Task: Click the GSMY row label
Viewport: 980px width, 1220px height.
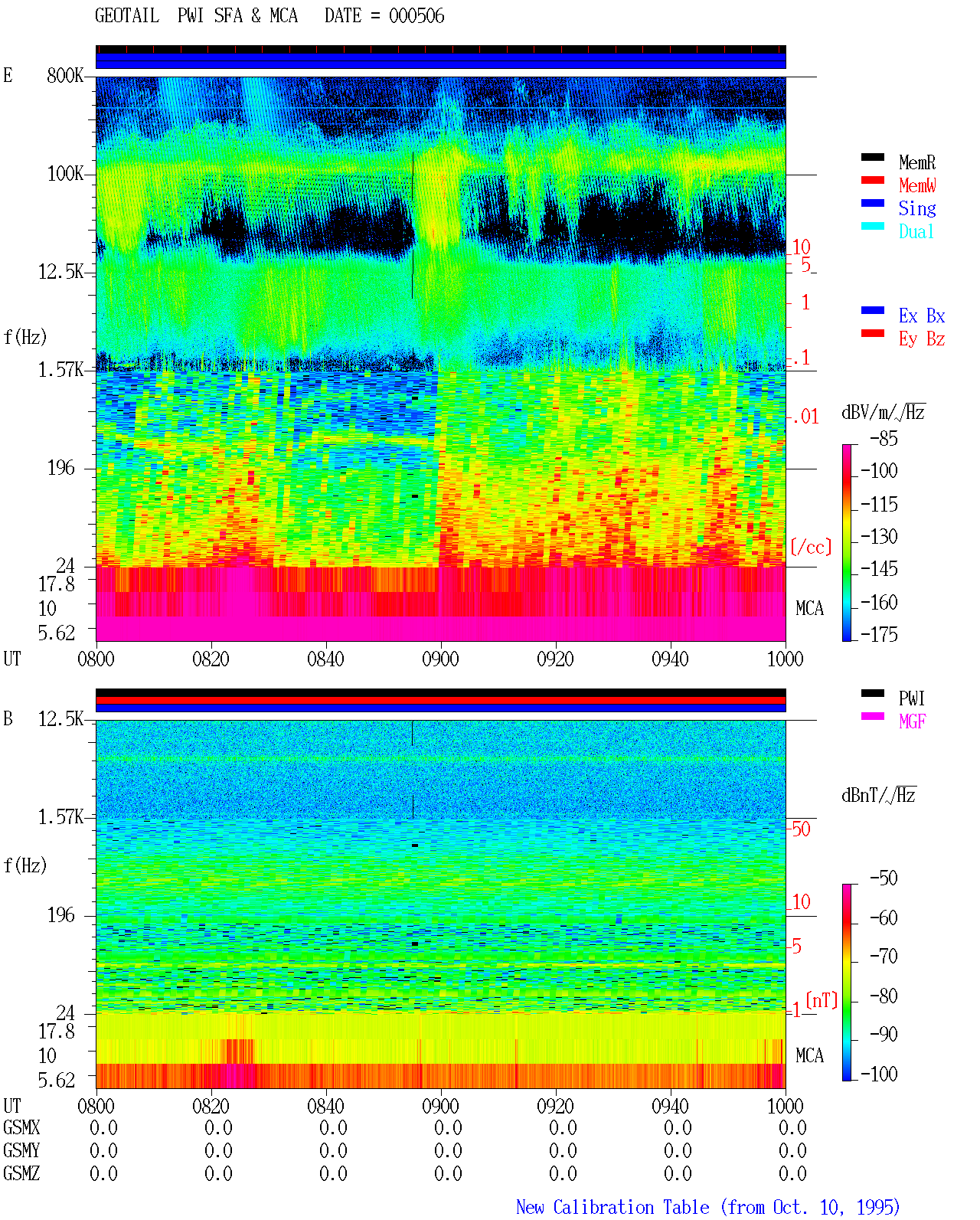Action: [21, 1150]
